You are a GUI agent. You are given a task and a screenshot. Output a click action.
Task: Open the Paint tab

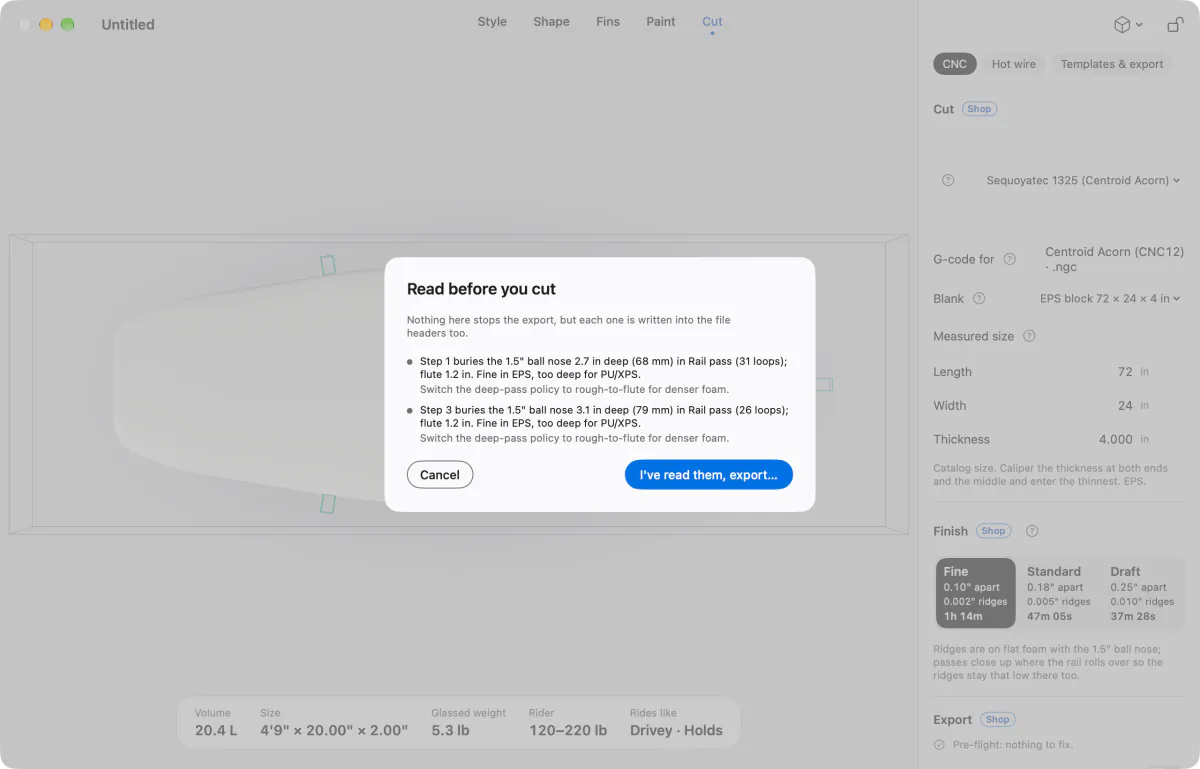click(661, 22)
